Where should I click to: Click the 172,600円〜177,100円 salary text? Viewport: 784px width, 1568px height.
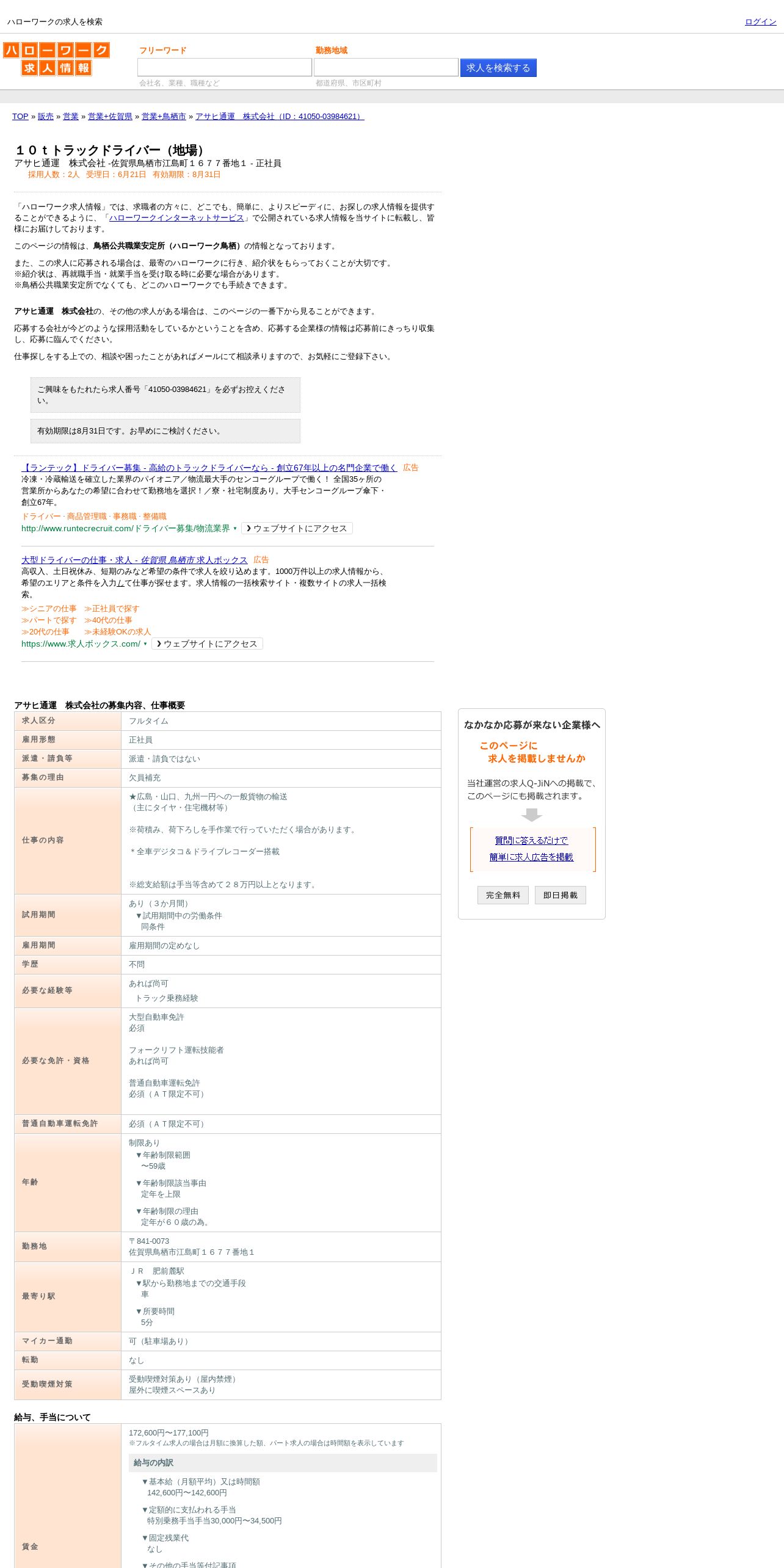click(x=169, y=1433)
